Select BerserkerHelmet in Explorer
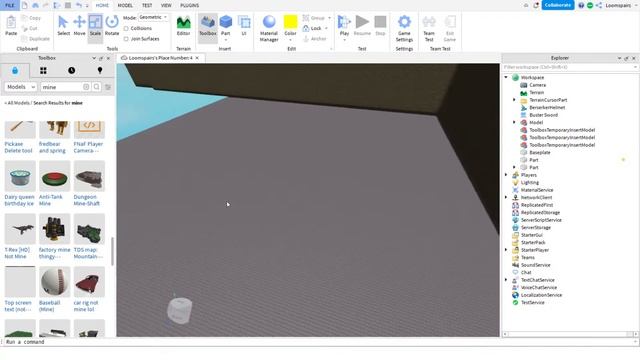640x360 pixels. tap(547, 107)
